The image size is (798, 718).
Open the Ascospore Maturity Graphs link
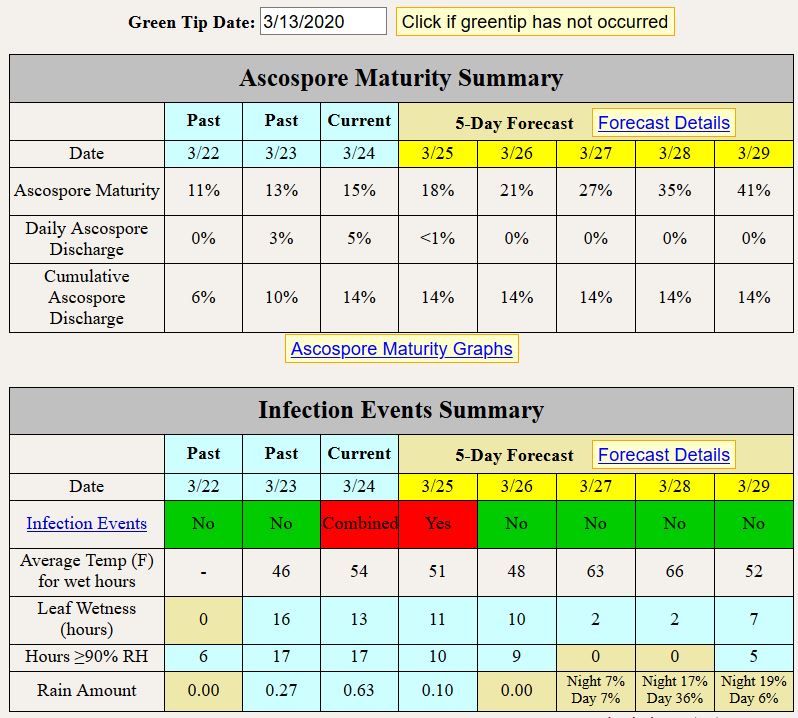click(x=402, y=349)
